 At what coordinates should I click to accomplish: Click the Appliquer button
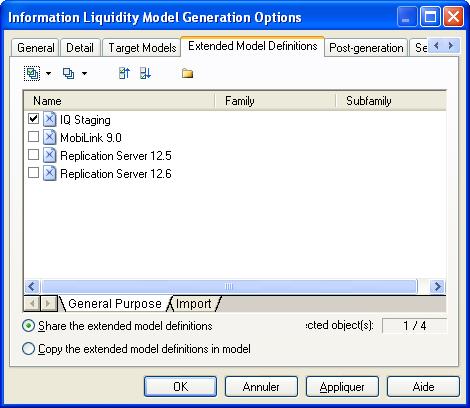point(342,387)
